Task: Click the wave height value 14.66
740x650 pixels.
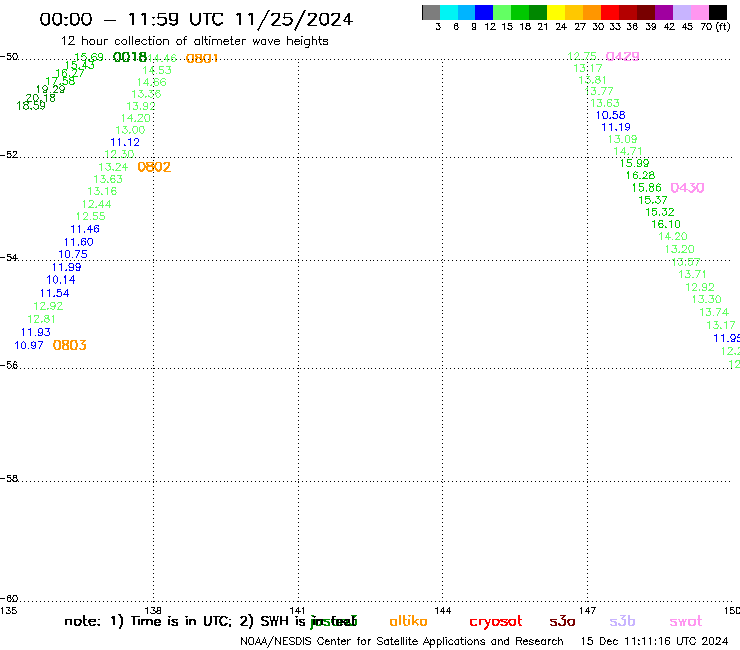Action: click(151, 82)
